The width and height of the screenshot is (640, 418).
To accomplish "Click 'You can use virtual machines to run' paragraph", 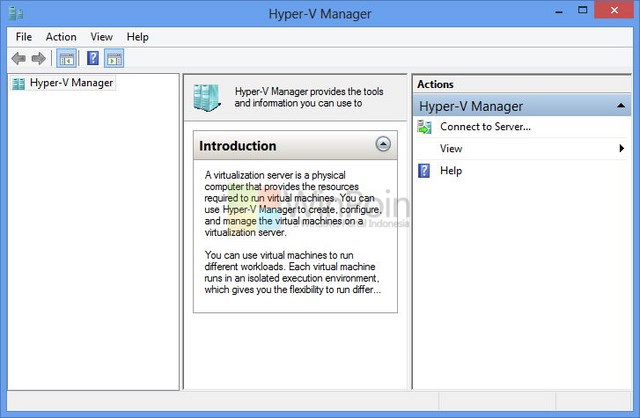I will (x=293, y=272).
